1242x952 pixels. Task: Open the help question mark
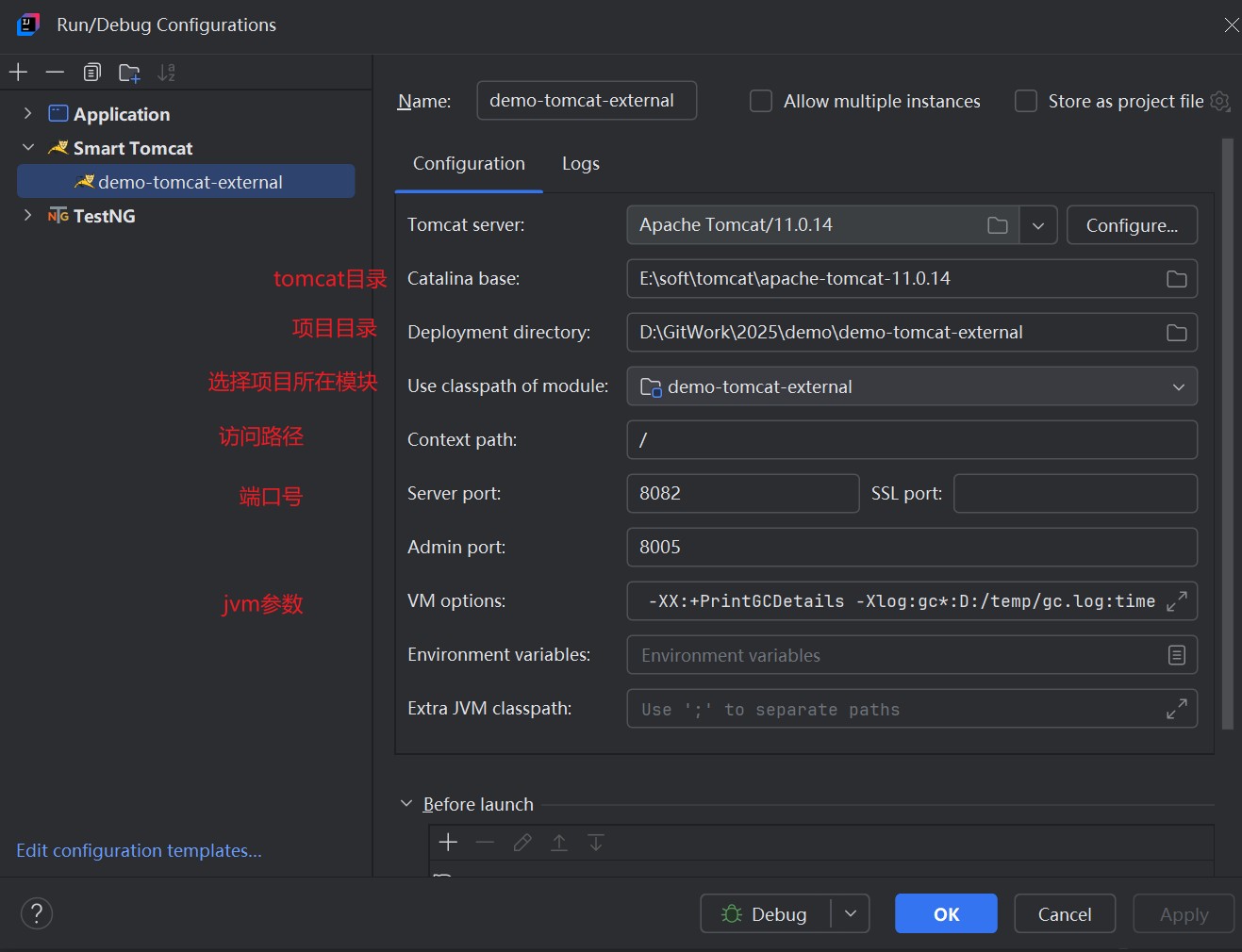click(37, 913)
